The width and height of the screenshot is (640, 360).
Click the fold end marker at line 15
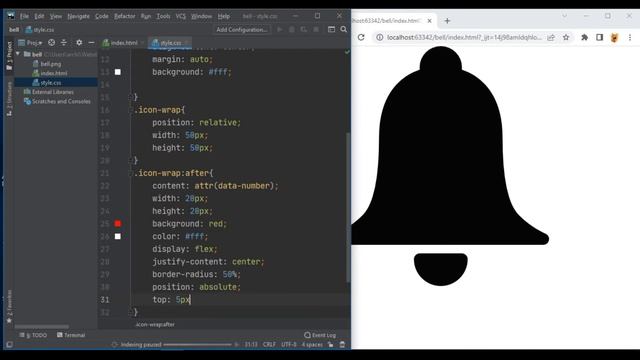(132, 97)
